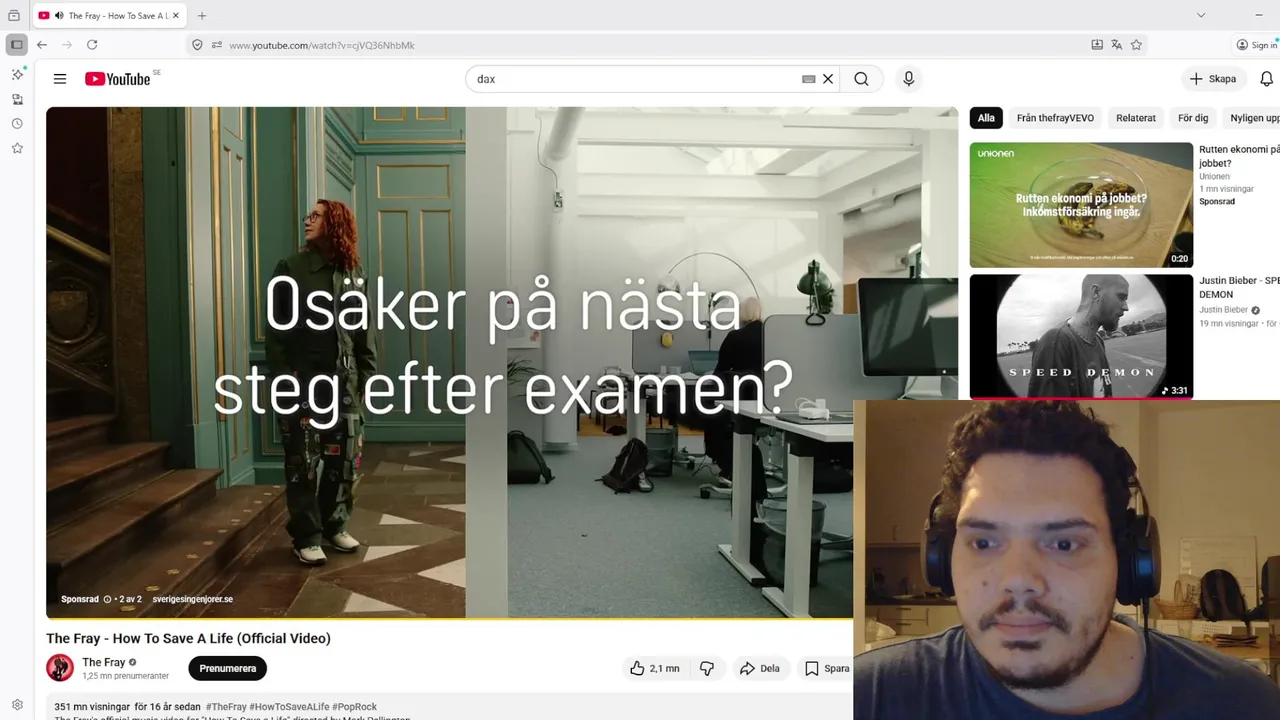The image size is (1280, 720).
Task: Select the Relaterat filter chip
Action: pyautogui.click(x=1136, y=118)
